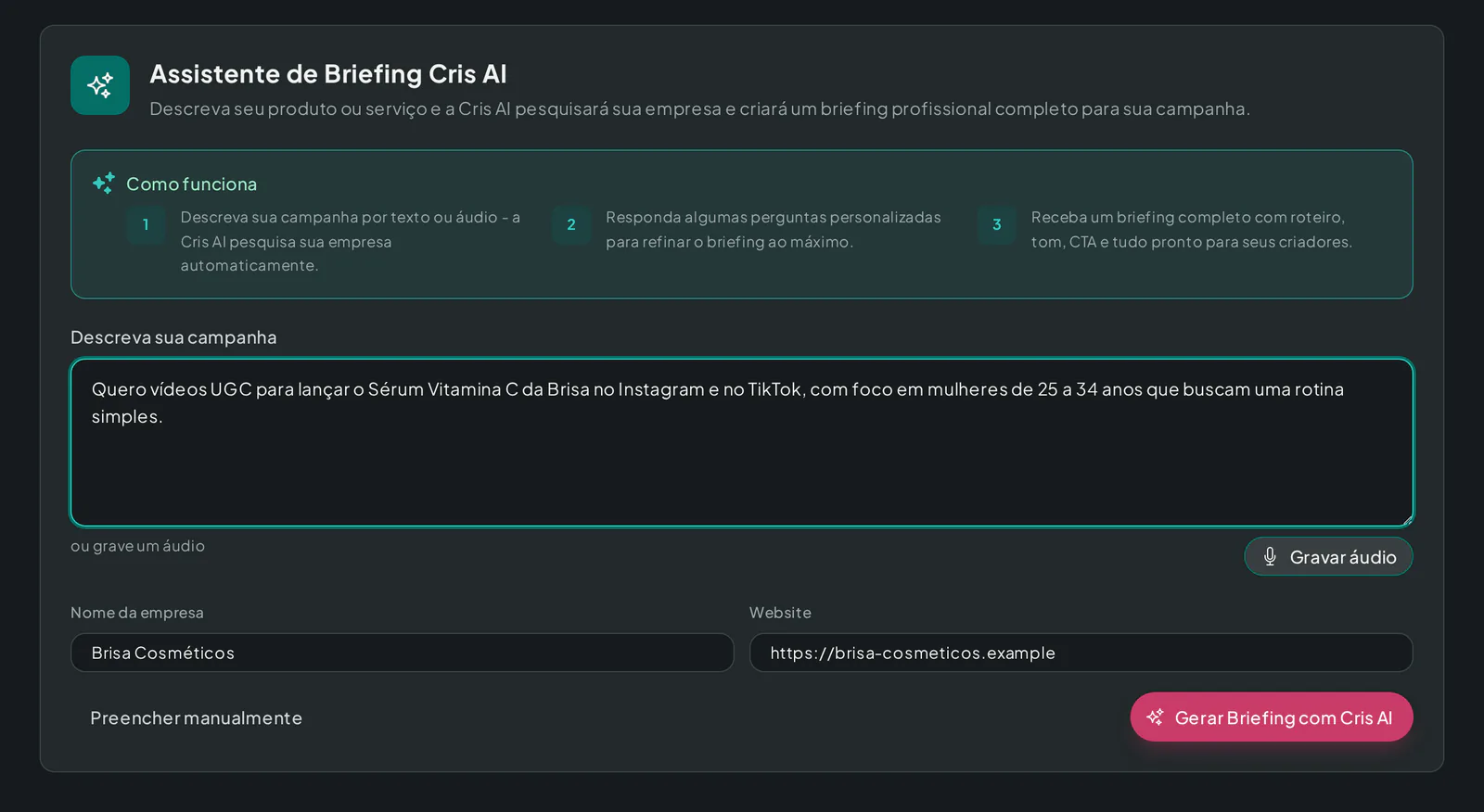The width and height of the screenshot is (1484, 812).
Task: Click the Cris AI sparkle logo icon
Action: [x=100, y=85]
